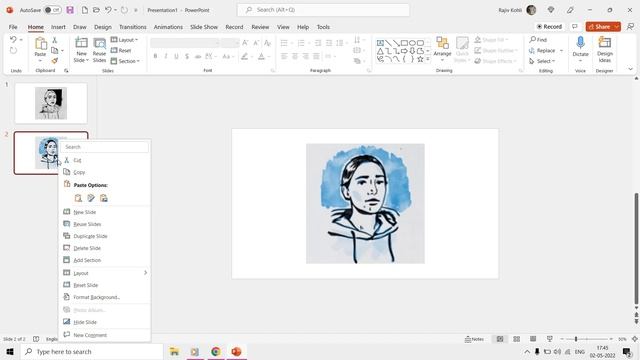Image resolution: width=640 pixels, height=360 pixels.
Task: Click the New Slide ribbon icon
Action: click(81, 44)
